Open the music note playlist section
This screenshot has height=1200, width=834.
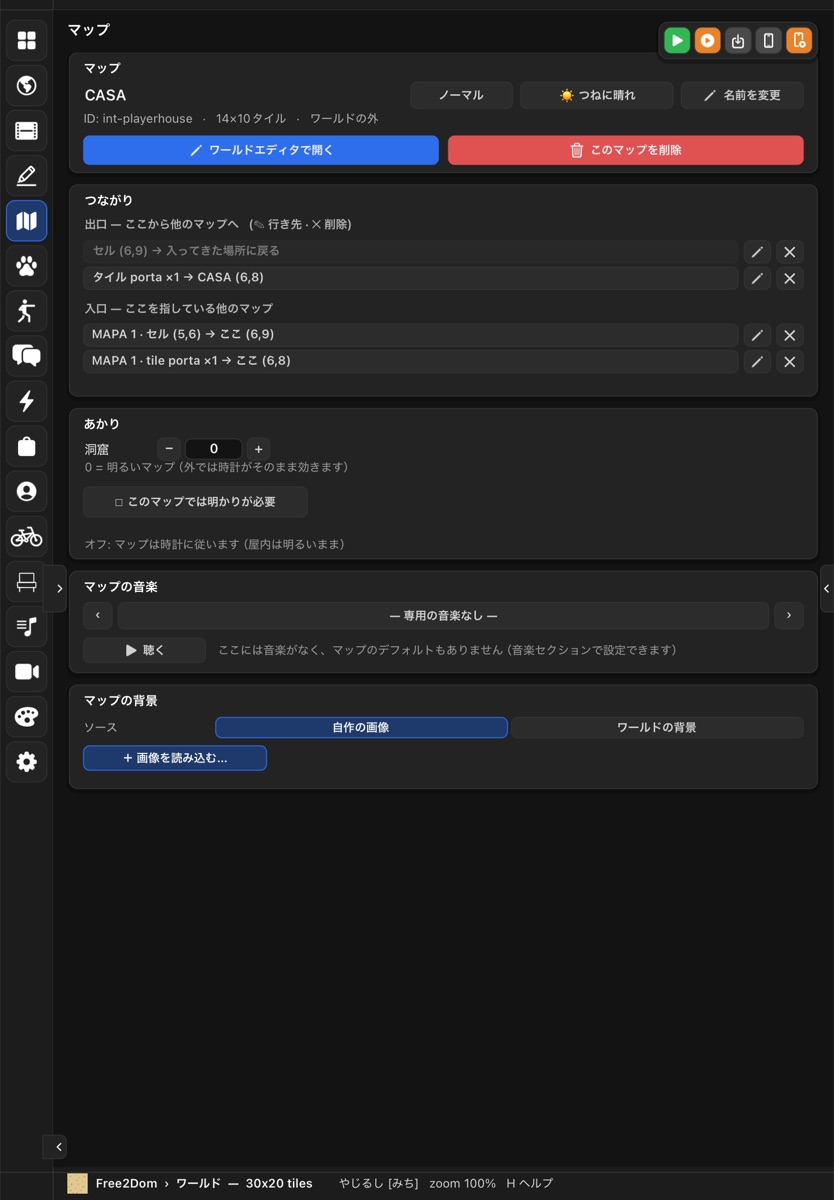tap(27, 627)
